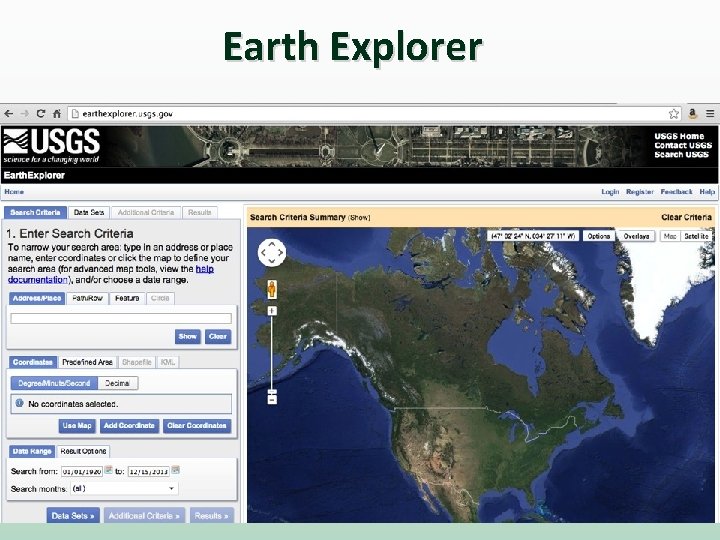Open the map Options dropdown

click(x=598, y=236)
